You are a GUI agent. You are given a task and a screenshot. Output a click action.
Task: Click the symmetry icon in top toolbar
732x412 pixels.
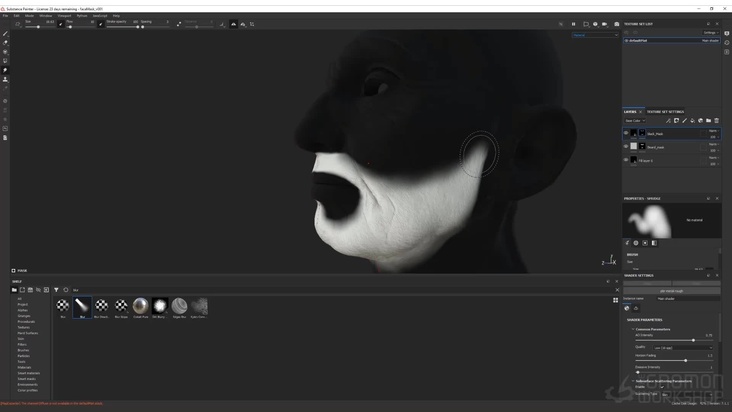(x=234, y=24)
